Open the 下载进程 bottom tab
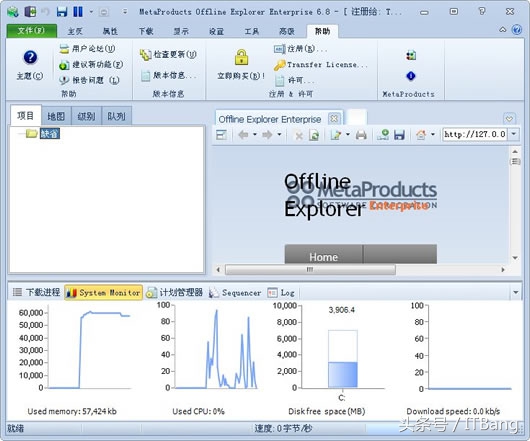This screenshot has width=530, height=441. tap(37, 292)
